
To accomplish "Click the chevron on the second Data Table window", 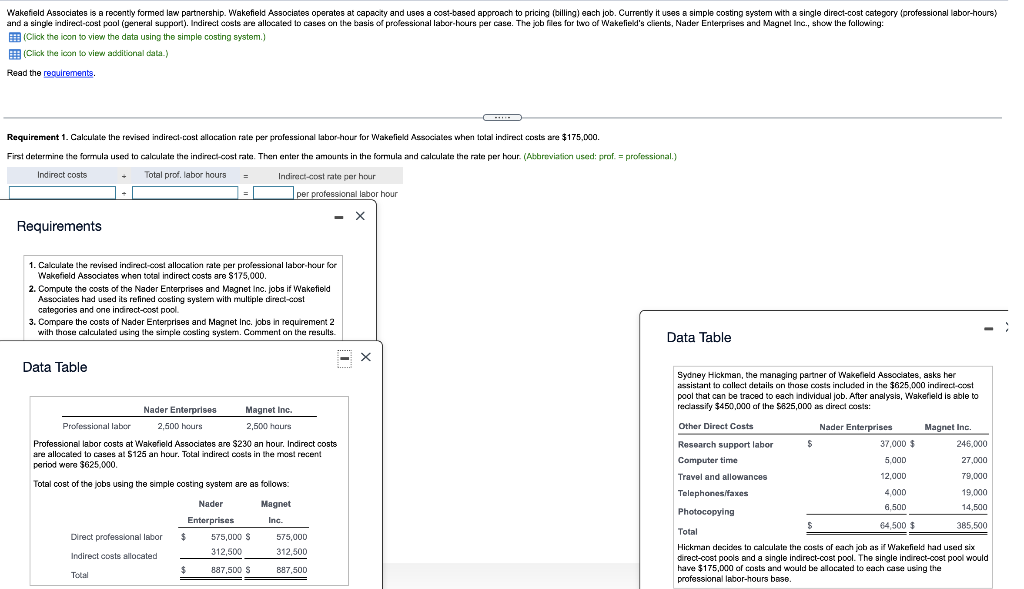I will pyautogui.click(x=1007, y=326).
